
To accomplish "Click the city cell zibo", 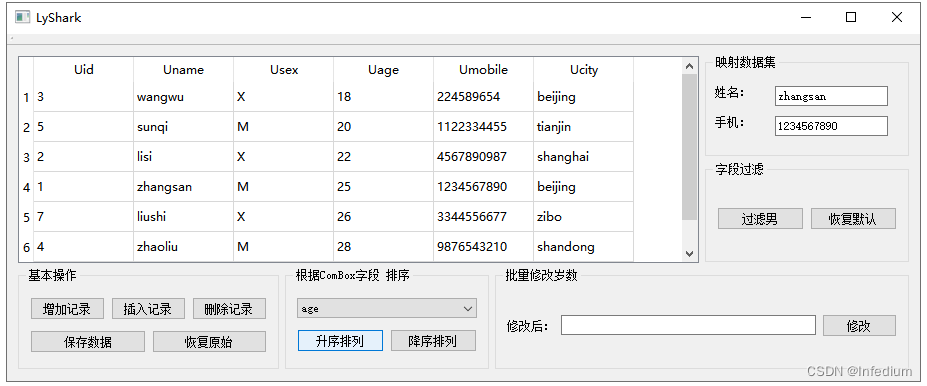I will 583,217.
